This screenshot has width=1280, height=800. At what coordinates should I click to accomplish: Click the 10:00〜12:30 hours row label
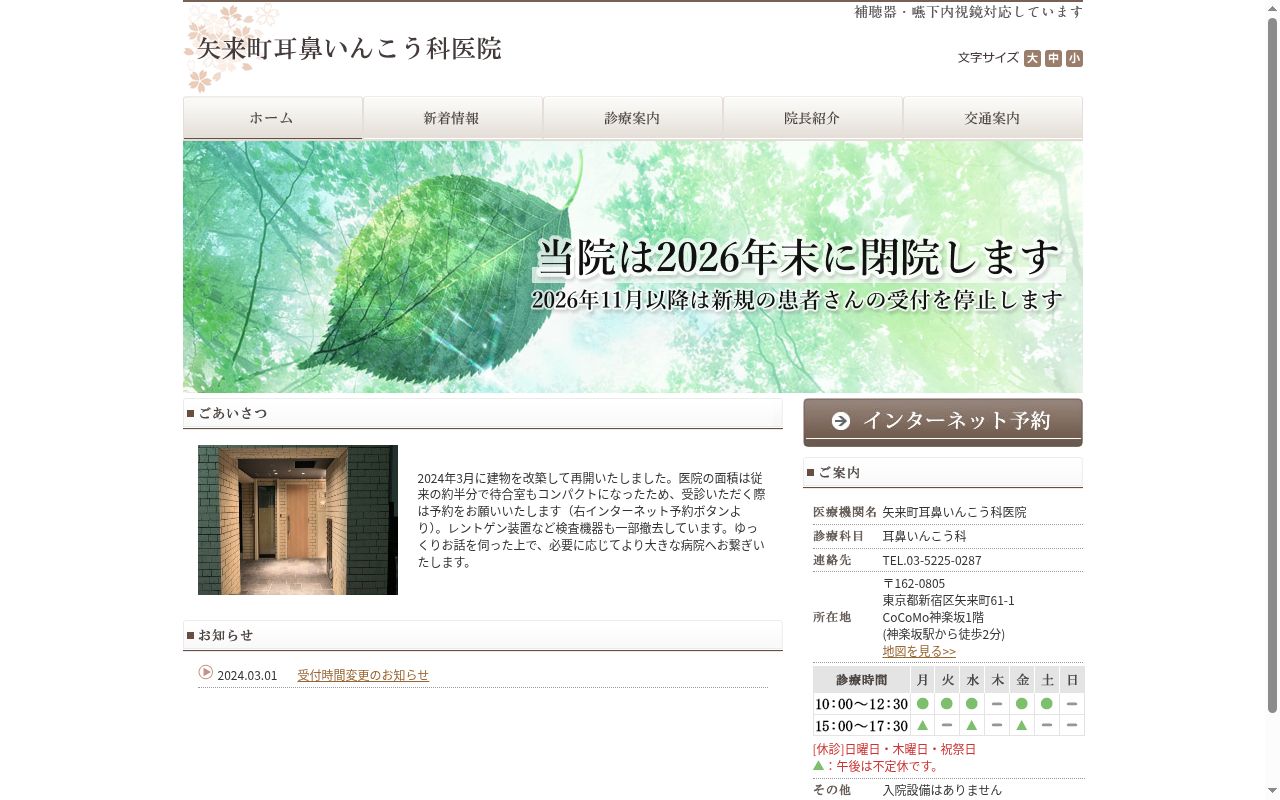(x=861, y=704)
